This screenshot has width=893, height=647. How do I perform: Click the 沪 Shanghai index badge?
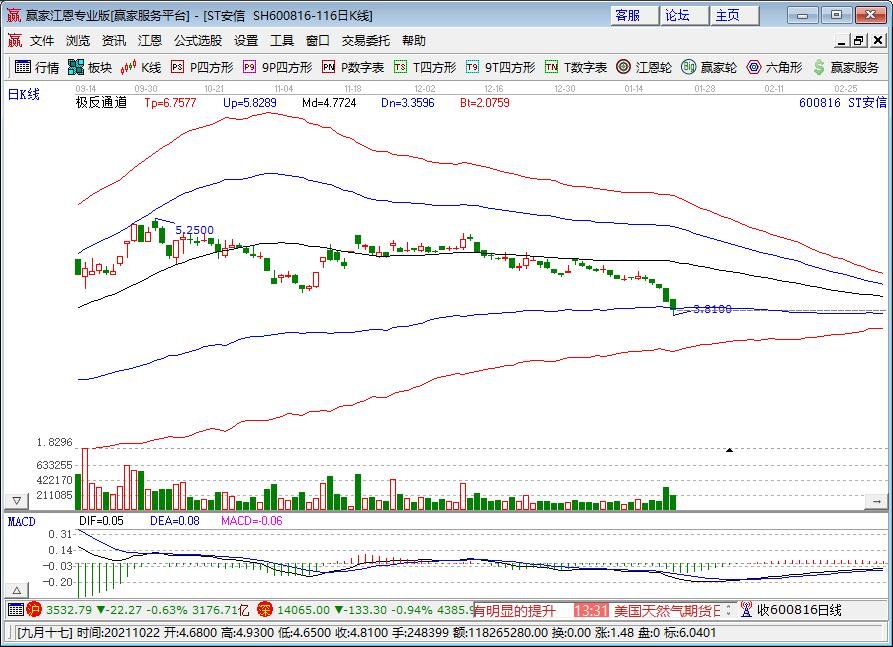pyautogui.click(x=34, y=610)
